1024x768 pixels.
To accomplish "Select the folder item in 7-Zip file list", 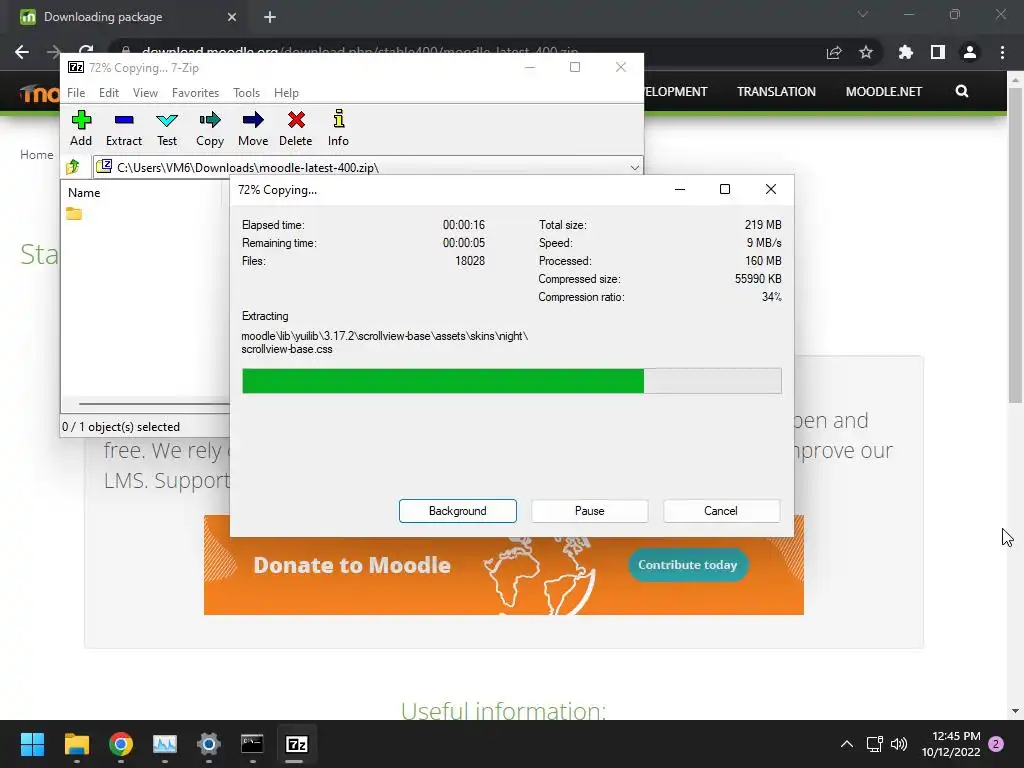I will [x=74, y=214].
